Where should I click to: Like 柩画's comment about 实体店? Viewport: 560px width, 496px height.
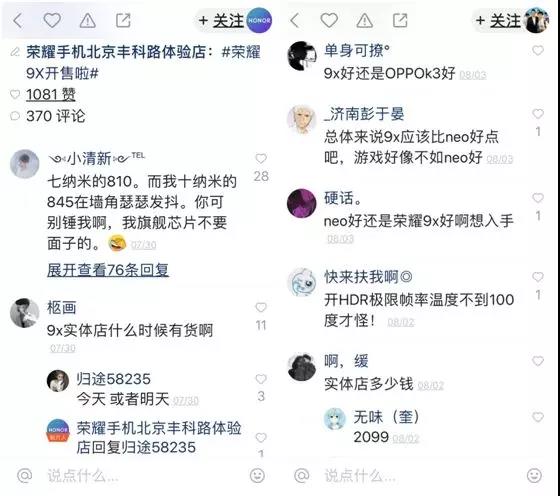(261, 307)
